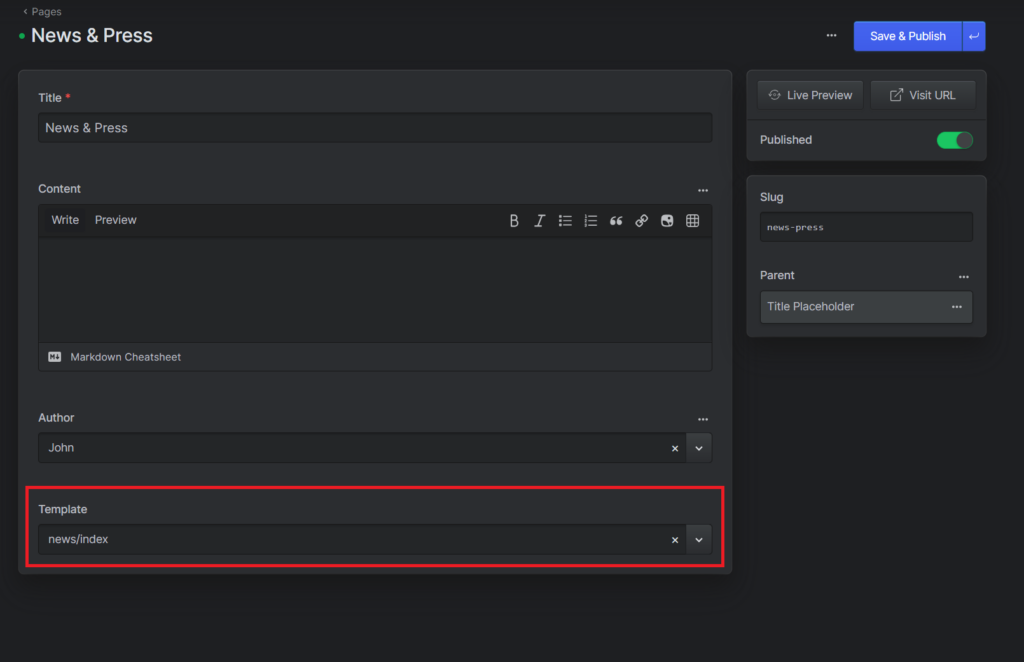Expand the Author dropdown
The height and width of the screenshot is (662, 1024).
tap(699, 448)
